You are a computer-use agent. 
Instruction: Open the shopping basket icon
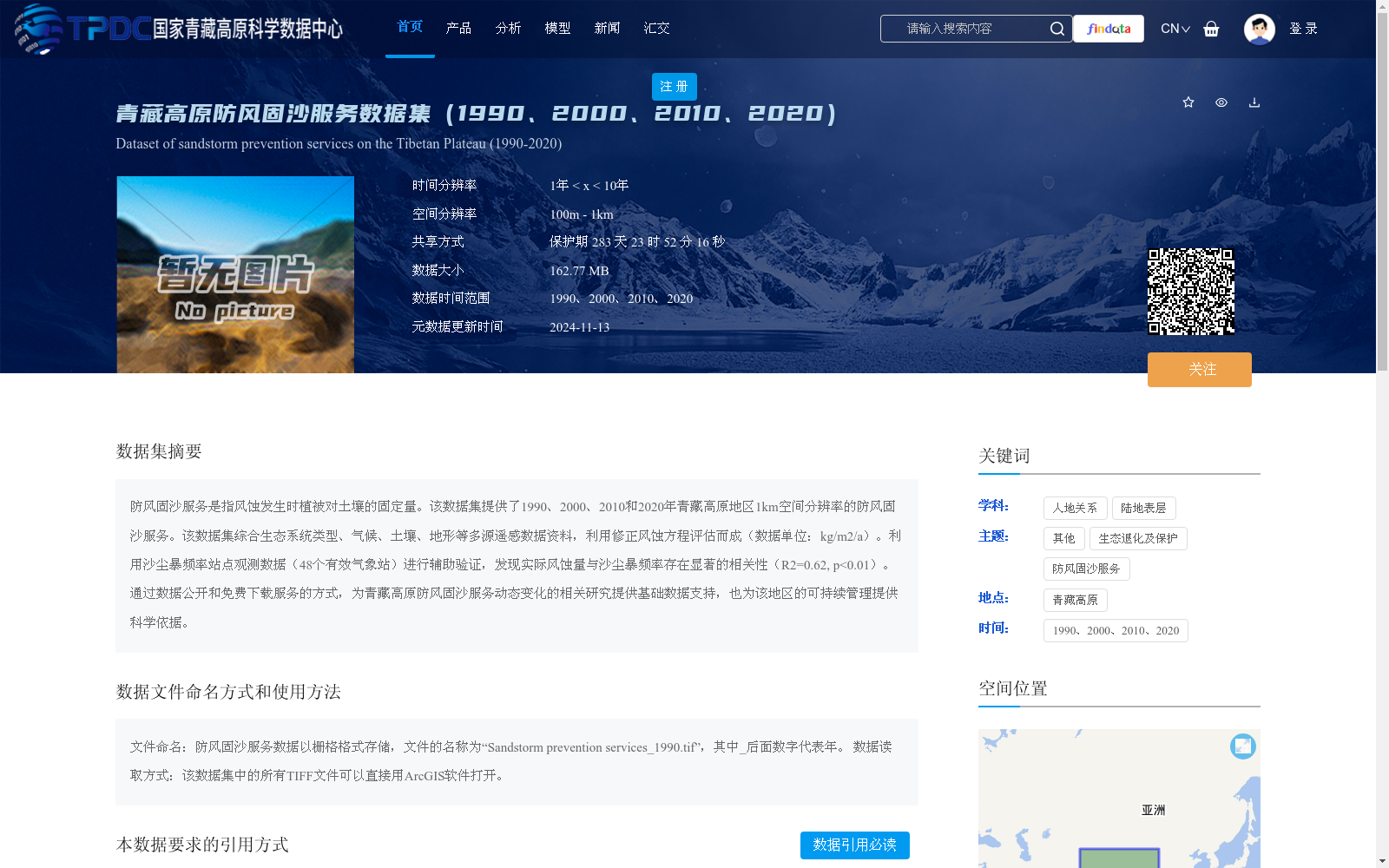tap(1211, 29)
